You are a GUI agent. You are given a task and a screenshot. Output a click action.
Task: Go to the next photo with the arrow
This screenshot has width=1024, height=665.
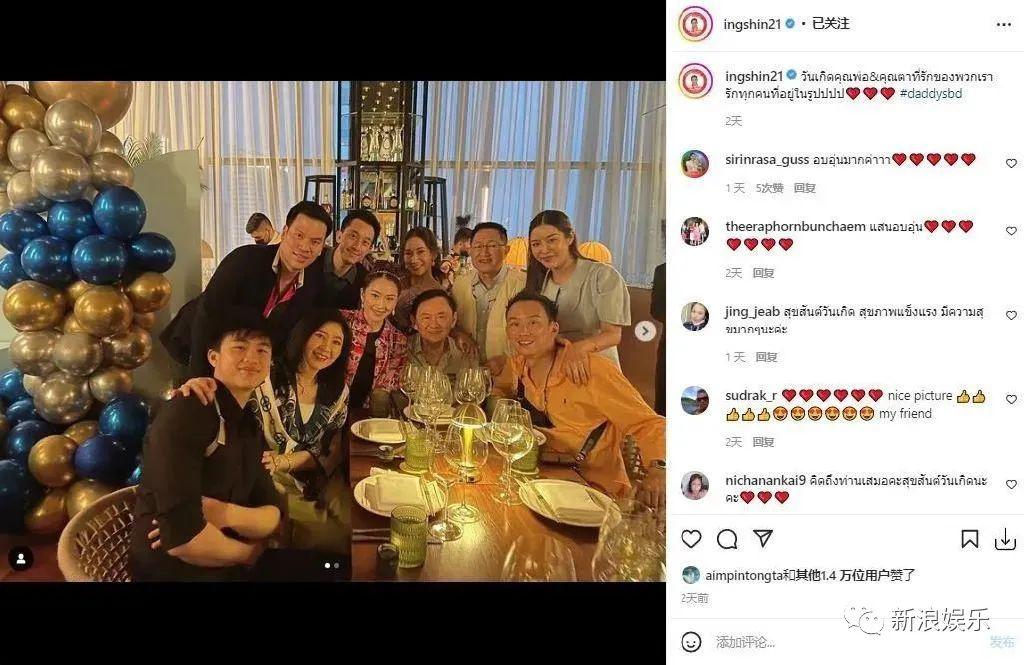(x=645, y=331)
